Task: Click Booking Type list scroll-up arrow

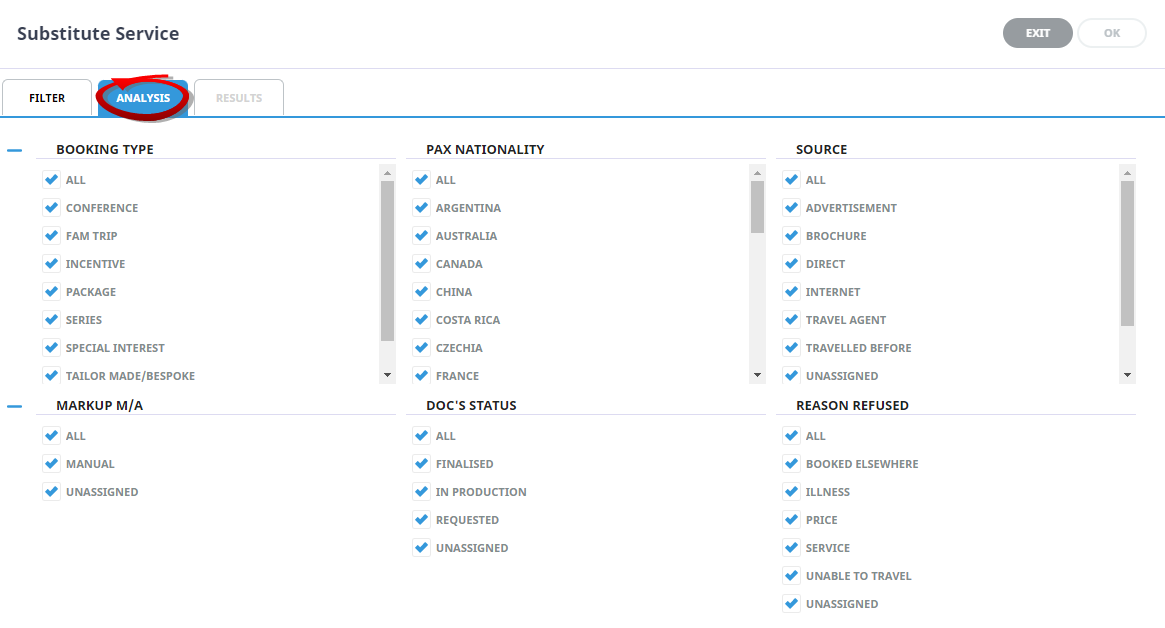Action: [387, 173]
